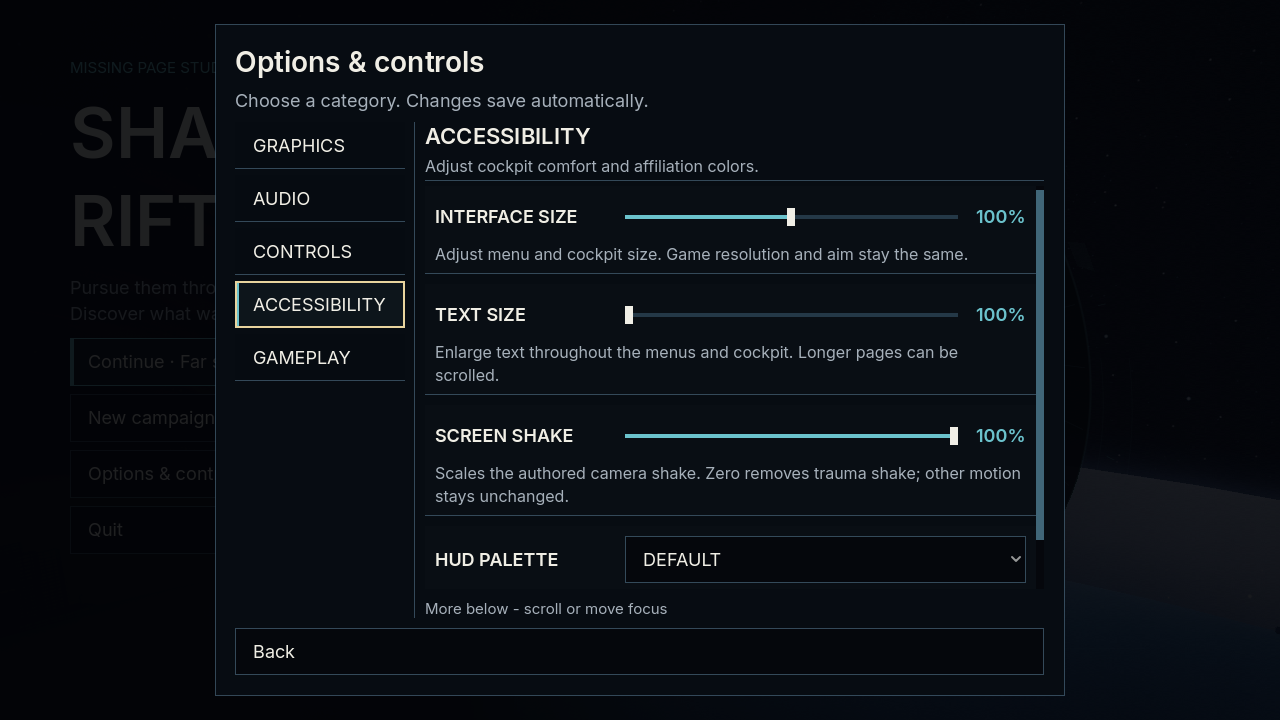Click the "More below" scroll hint text
Screen dimensions: 1280x720
(x=546, y=609)
